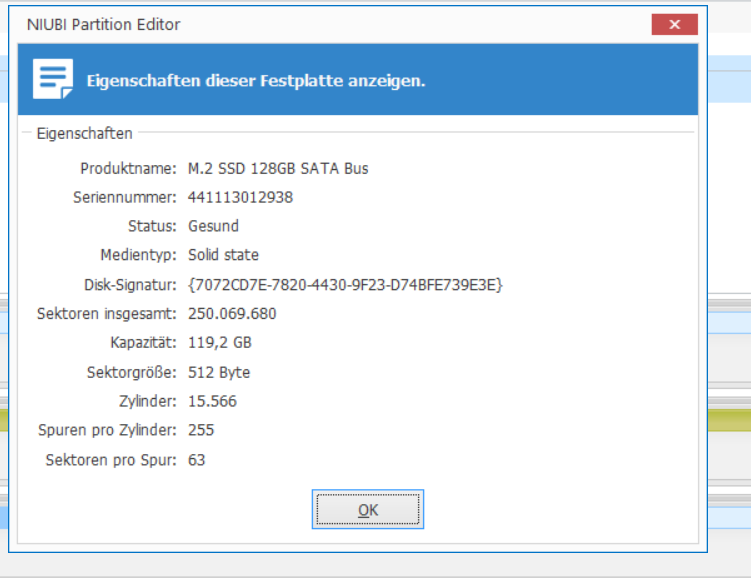Image resolution: width=751 pixels, height=578 pixels.
Task: Click the Status label
Action: click(x=152, y=226)
